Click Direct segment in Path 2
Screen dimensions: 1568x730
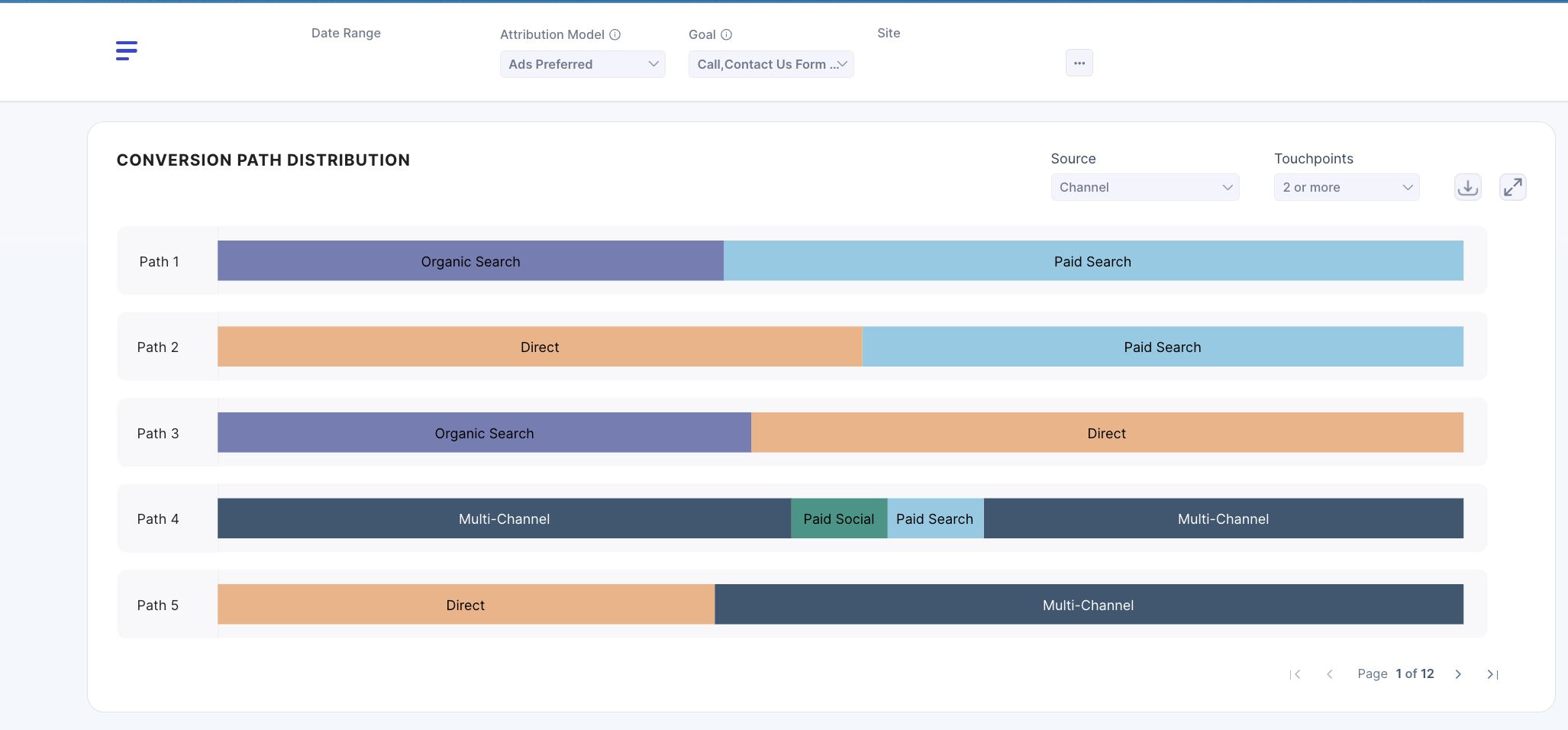pos(540,347)
